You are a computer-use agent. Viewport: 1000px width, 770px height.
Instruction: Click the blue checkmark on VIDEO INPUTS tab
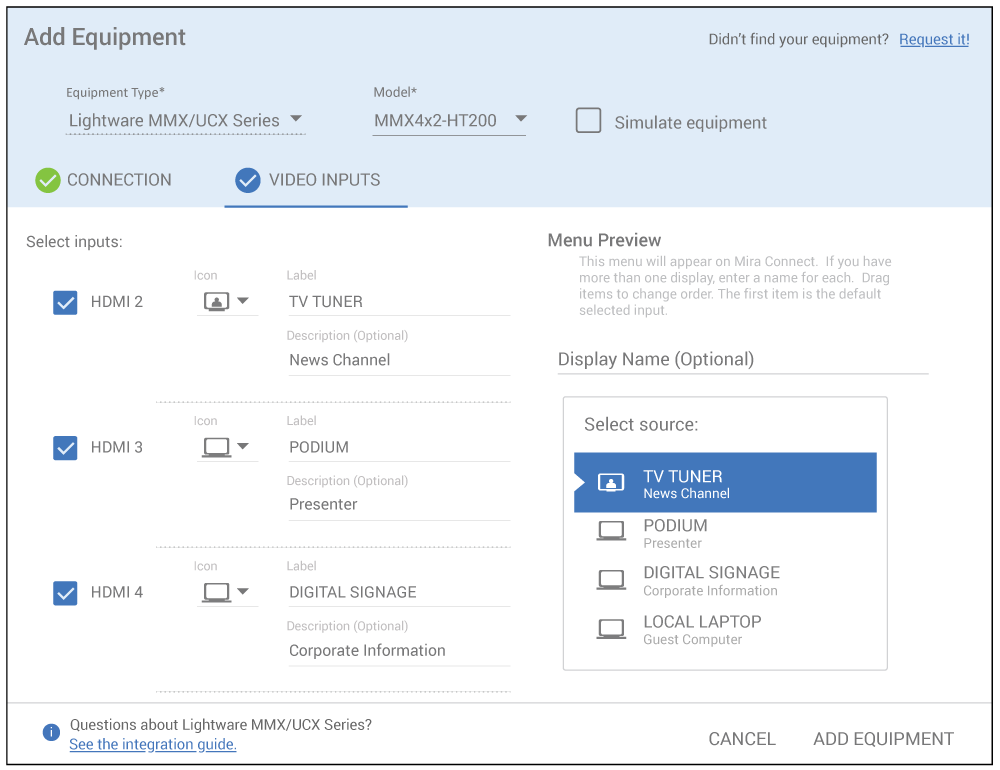[247, 180]
